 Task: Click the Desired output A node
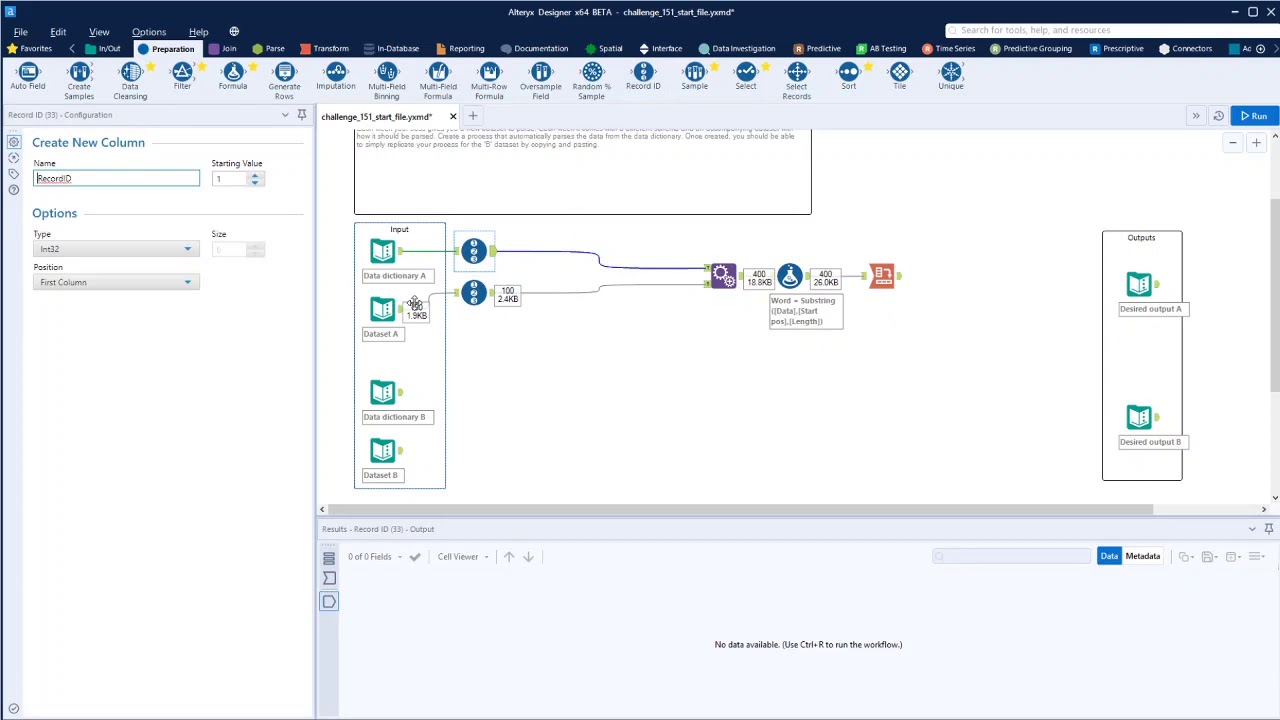pos(1139,285)
